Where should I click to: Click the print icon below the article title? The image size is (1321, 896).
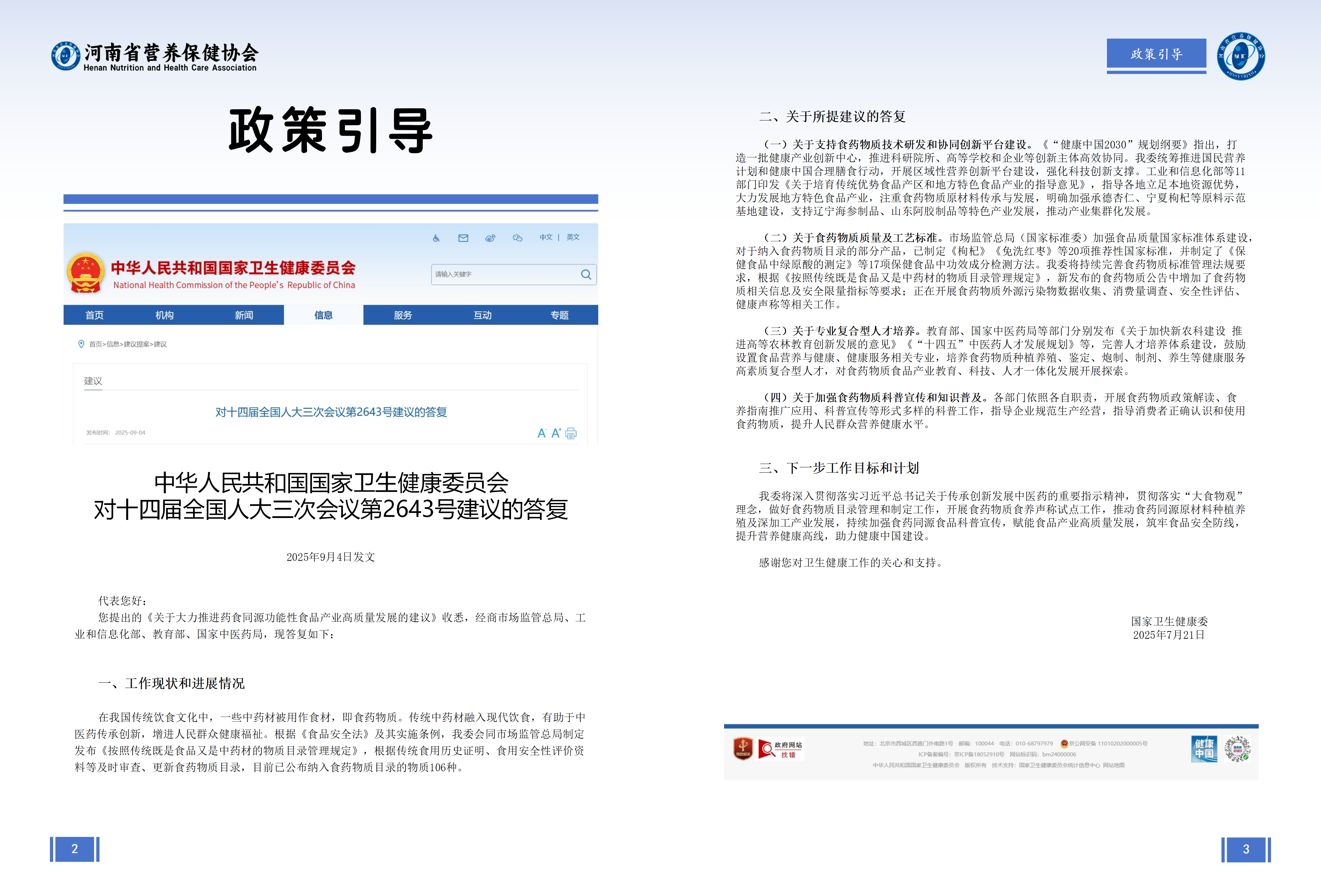[571, 433]
